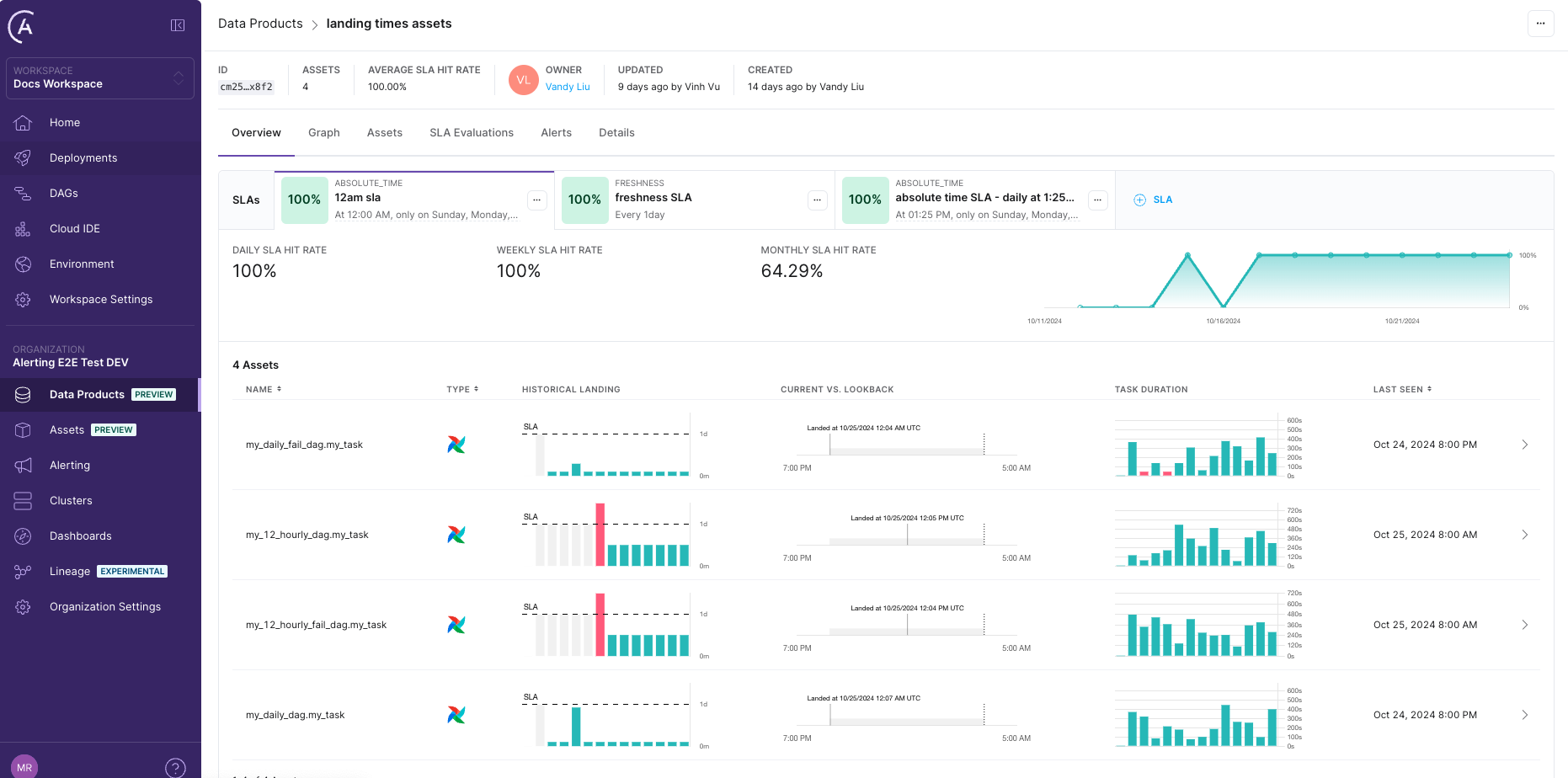This screenshot has width=1568, height=778.
Task: Open Lineage from the sidebar icon
Action: 23,572
